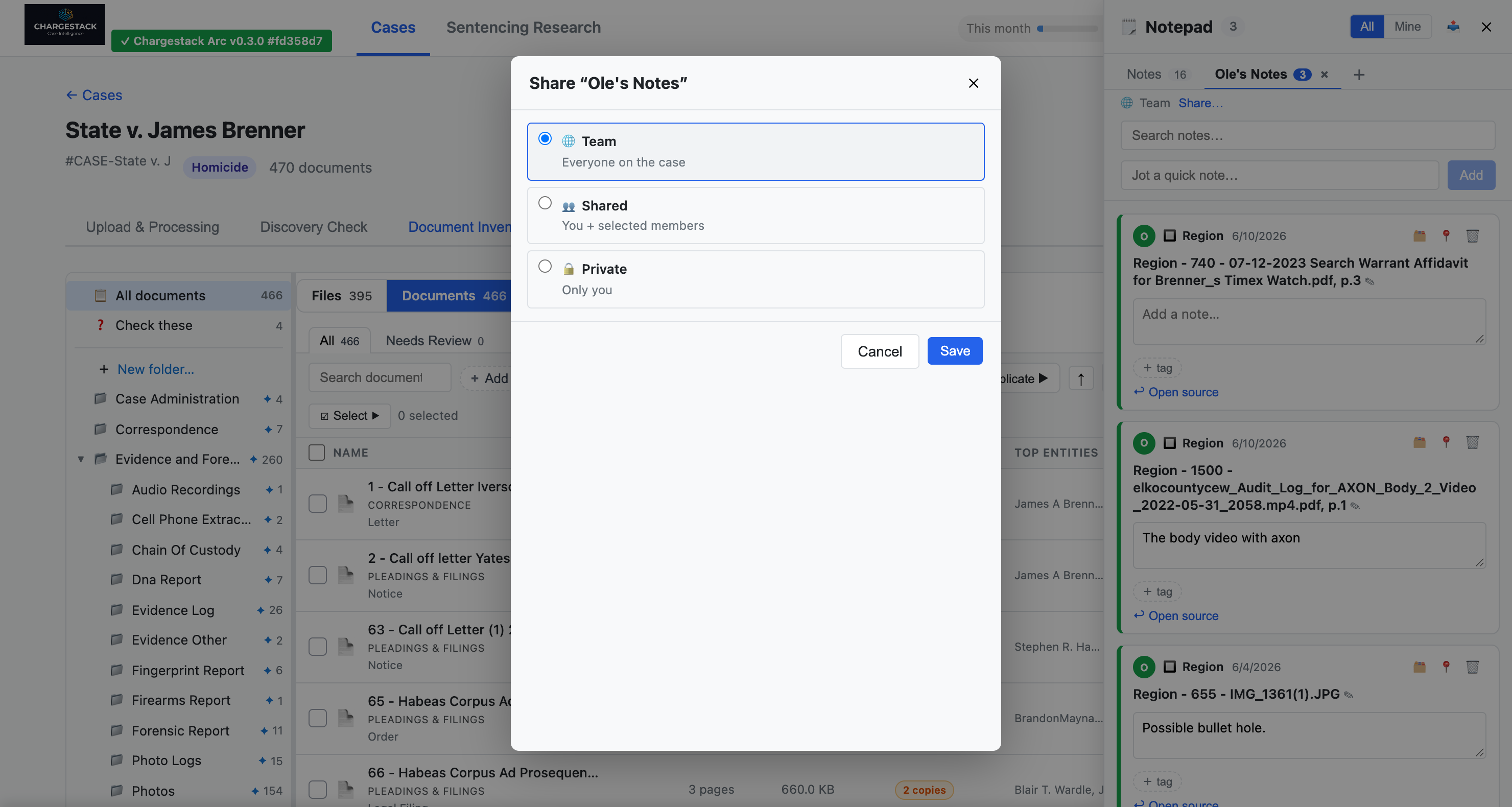This screenshot has width=1512, height=807.
Task: Click the Chargestack logo
Action: [x=64, y=25]
